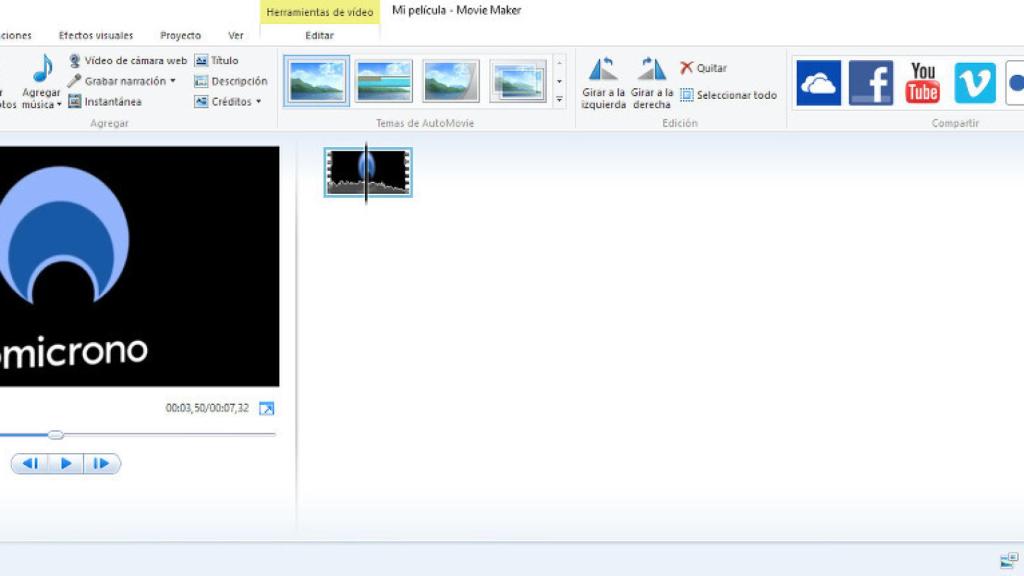Screen dimensions: 1024x576
Task: Insert a Título before the clip
Action: coord(220,60)
